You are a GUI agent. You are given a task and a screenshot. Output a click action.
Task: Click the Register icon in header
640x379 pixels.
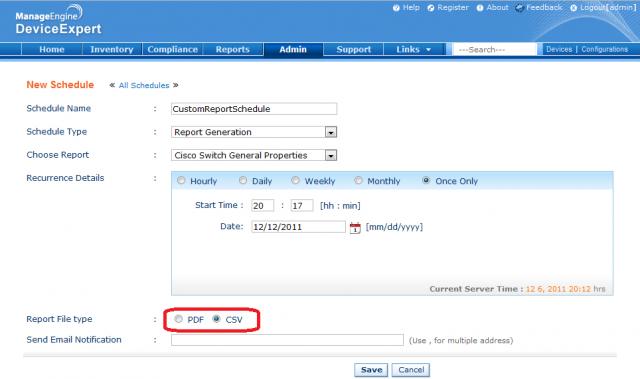pos(431,8)
